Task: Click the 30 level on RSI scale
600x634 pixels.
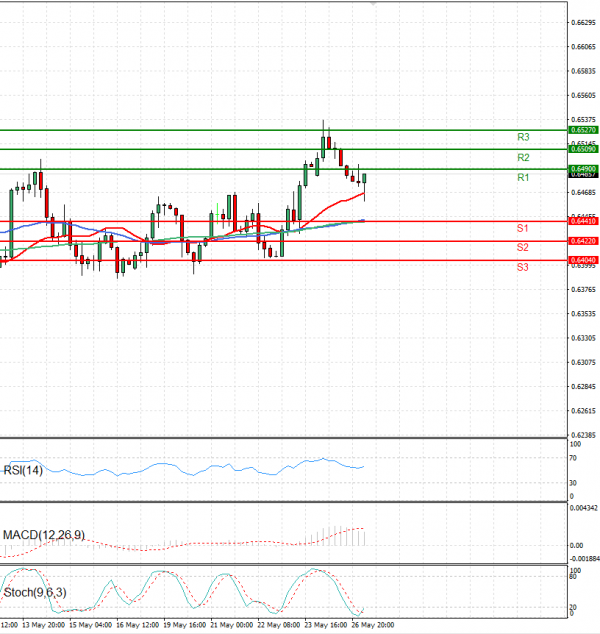Action: tap(573, 483)
